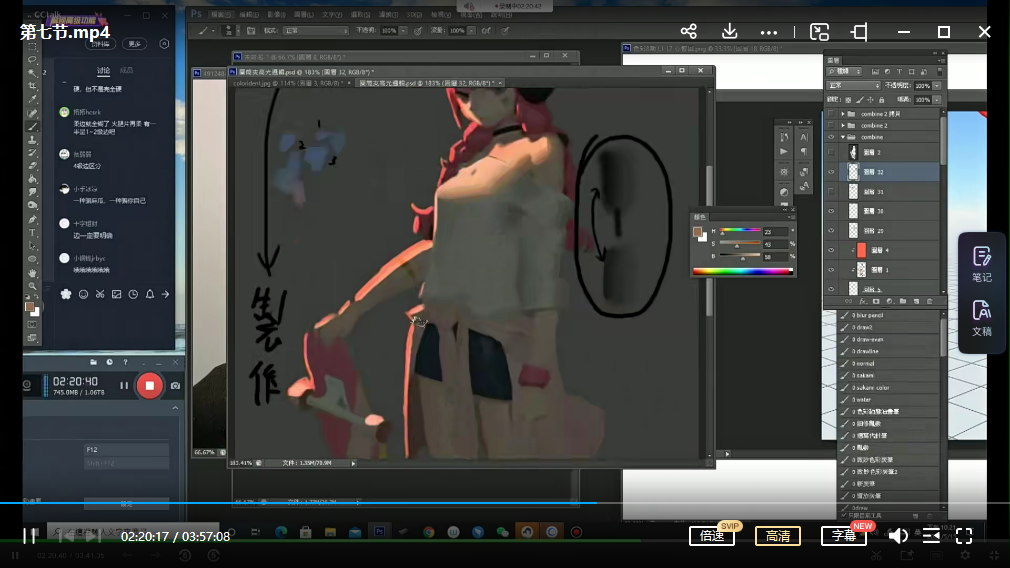Click the share icon in top bar

tap(688, 32)
